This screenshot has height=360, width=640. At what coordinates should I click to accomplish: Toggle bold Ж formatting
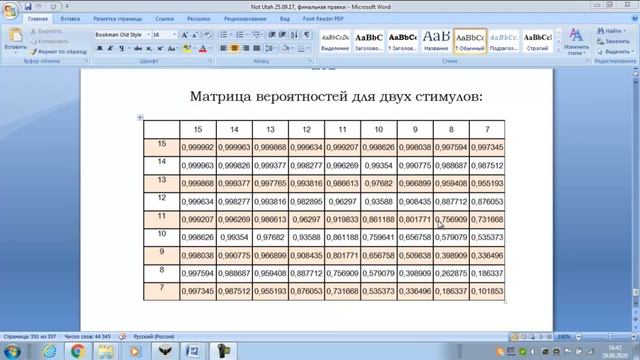[x=100, y=49]
